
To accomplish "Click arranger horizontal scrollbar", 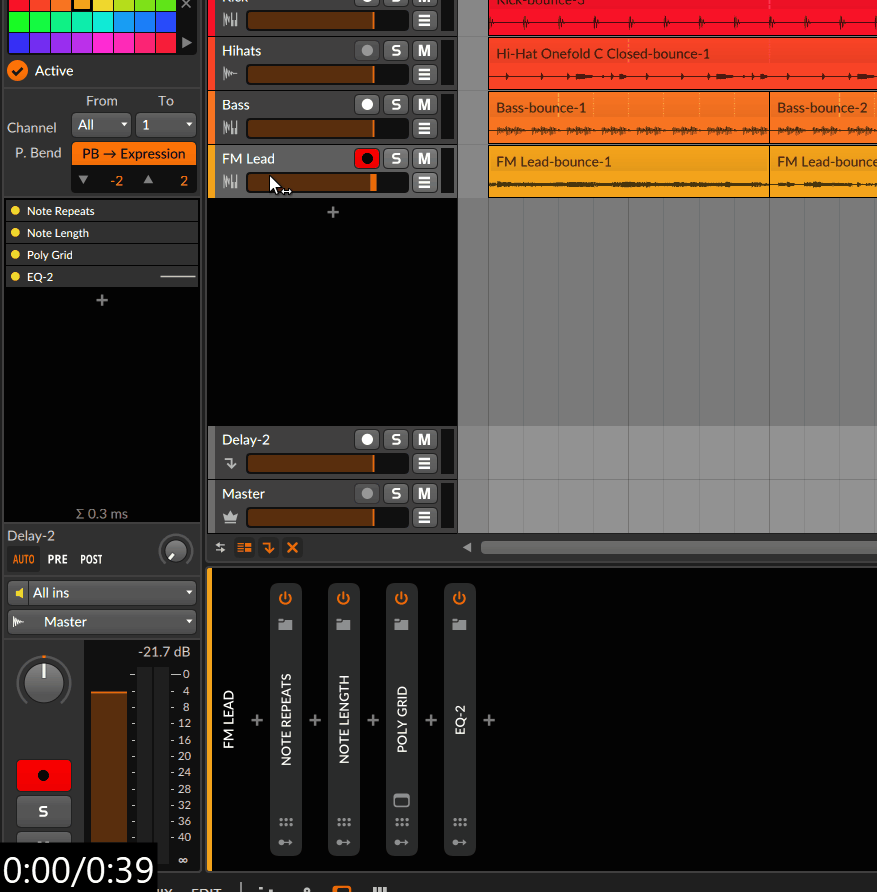I will (x=679, y=548).
